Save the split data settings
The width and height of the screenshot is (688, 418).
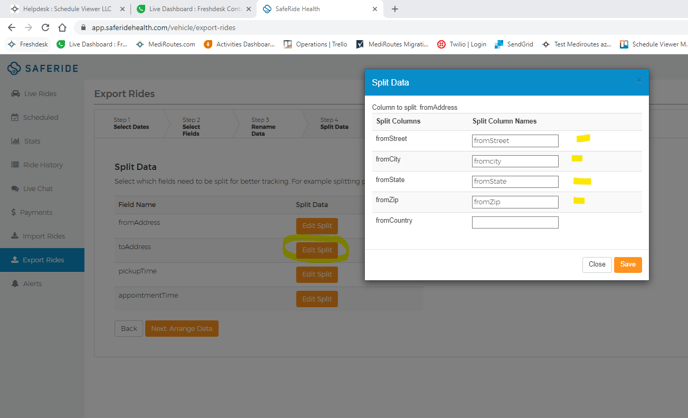627,265
